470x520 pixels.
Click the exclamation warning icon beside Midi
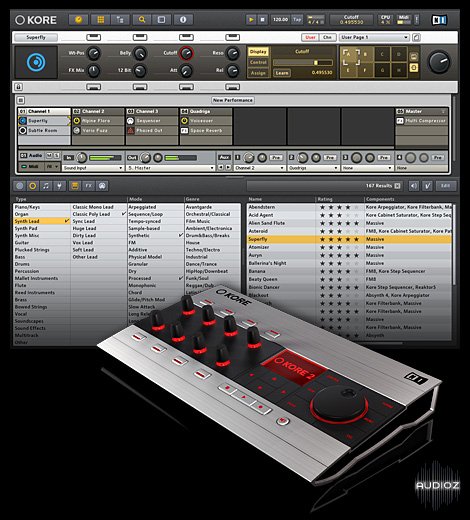click(417, 20)
